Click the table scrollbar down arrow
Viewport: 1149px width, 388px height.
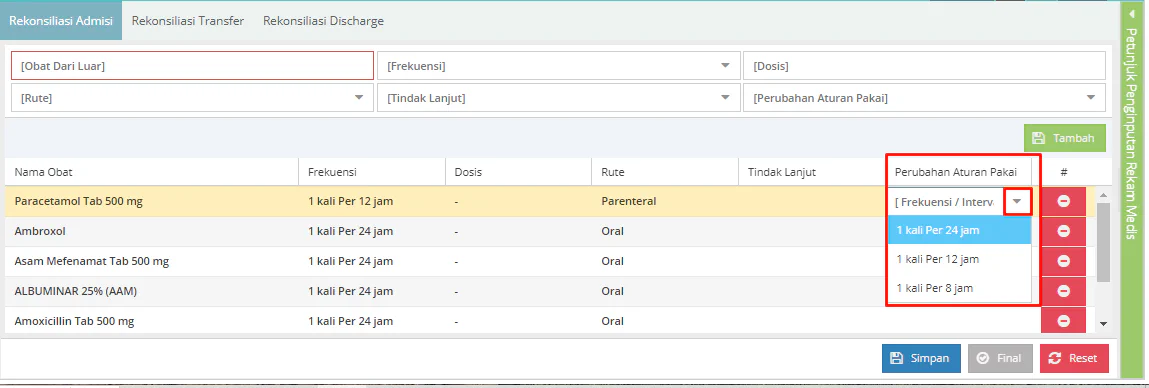[x=1103, y=323]
